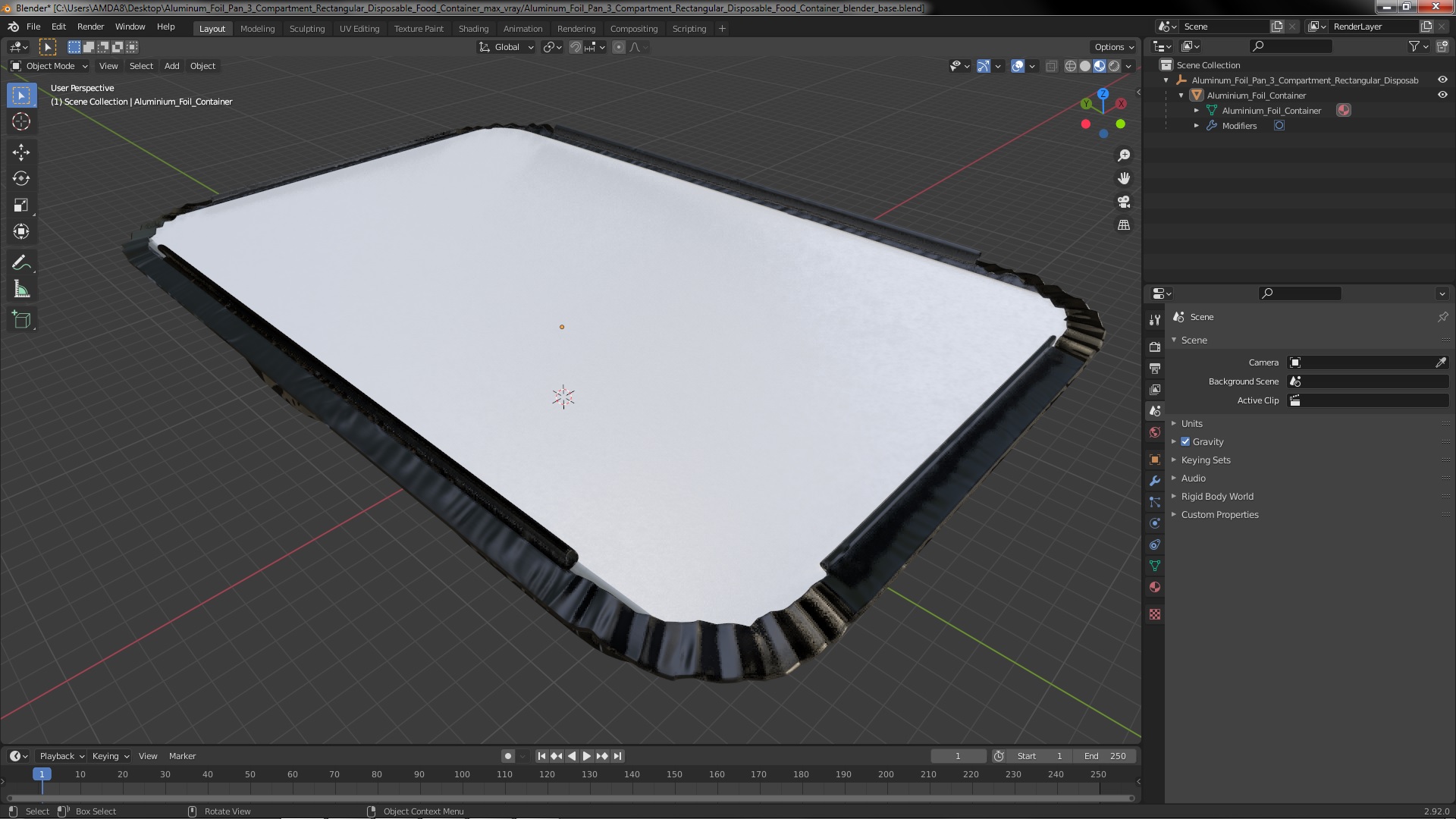Select the Measure ruler tool

pos(21,290)
